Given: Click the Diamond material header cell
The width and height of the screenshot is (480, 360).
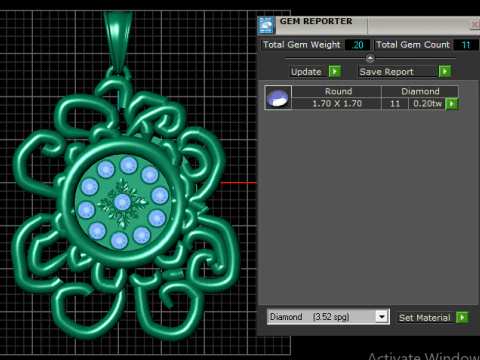Looking at the screenshot, I should [x=420, y=91].
